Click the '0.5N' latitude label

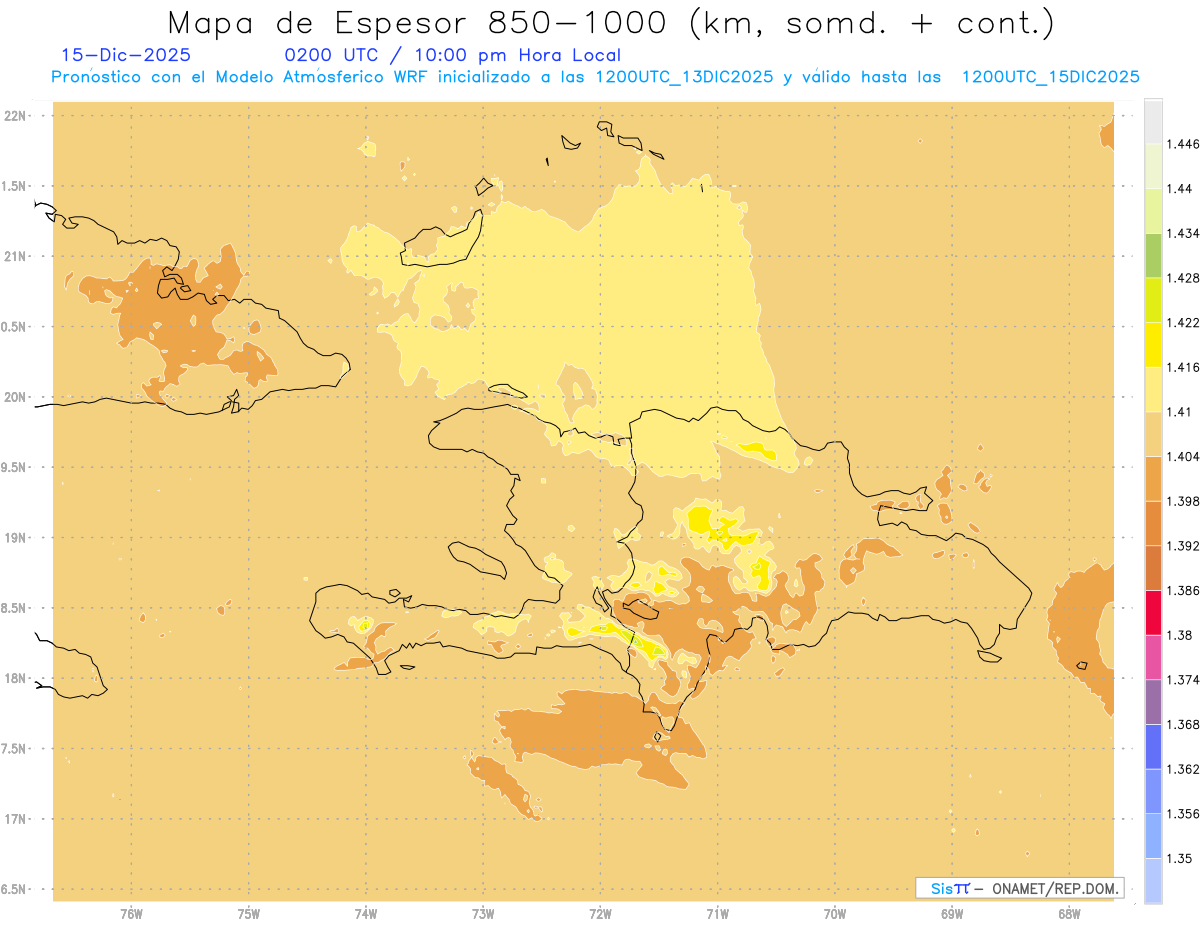coord(15,327)
